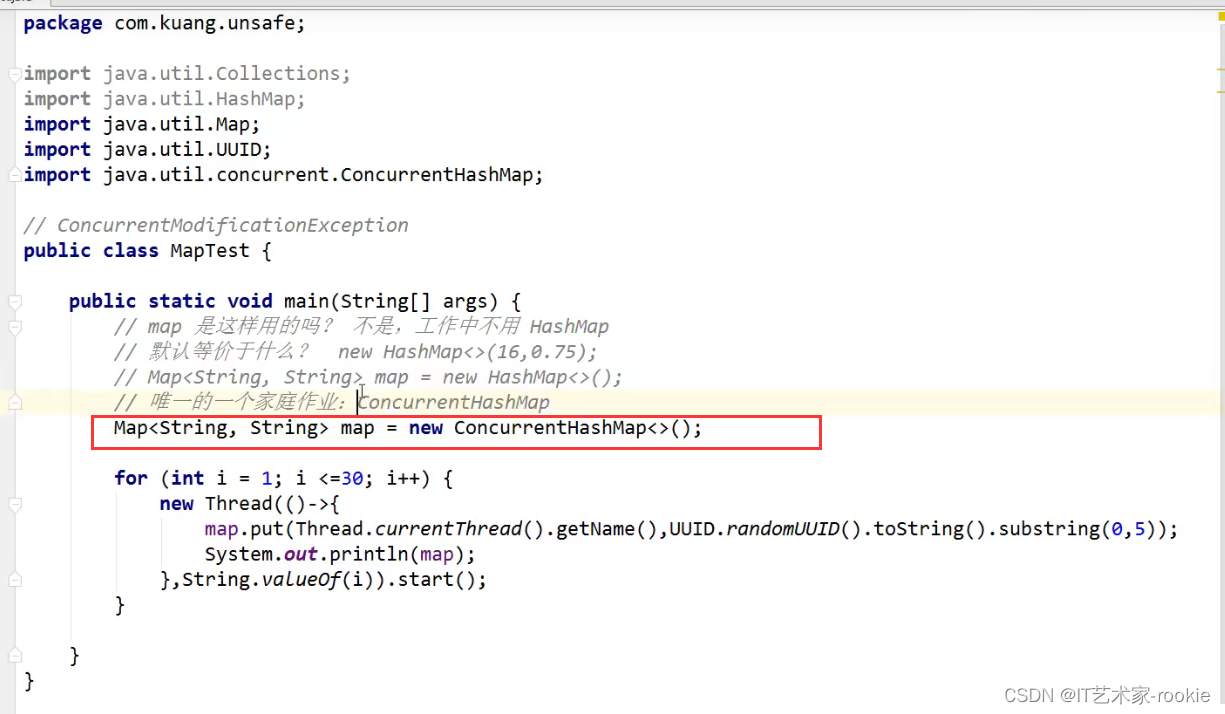Click the 唯一的一个家庭作业 comment
The height and width of the screenshot is (714, 1225).
pyautogui.click(x=332, y=402)
